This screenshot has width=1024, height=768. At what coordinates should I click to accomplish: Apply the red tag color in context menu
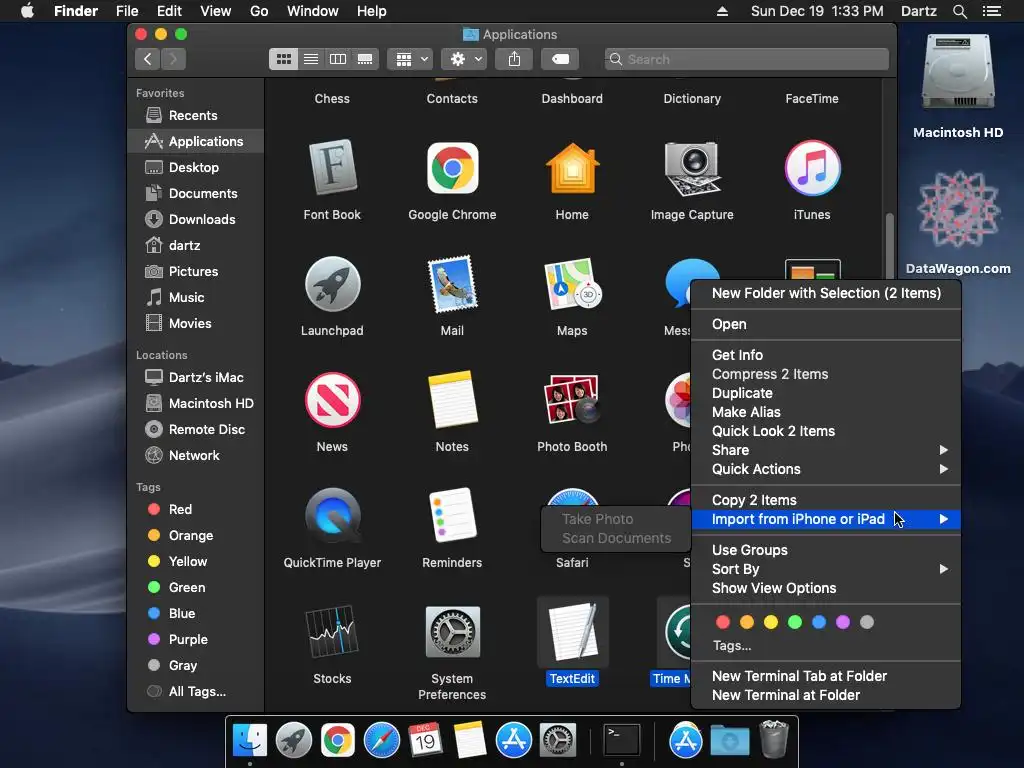coord(722,622)
